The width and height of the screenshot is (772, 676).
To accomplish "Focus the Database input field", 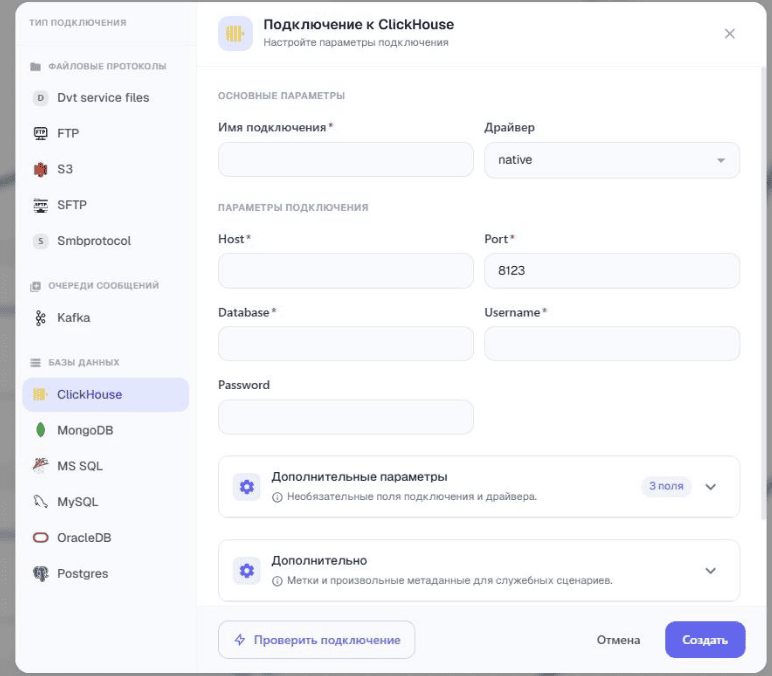I will coord(346,344).
